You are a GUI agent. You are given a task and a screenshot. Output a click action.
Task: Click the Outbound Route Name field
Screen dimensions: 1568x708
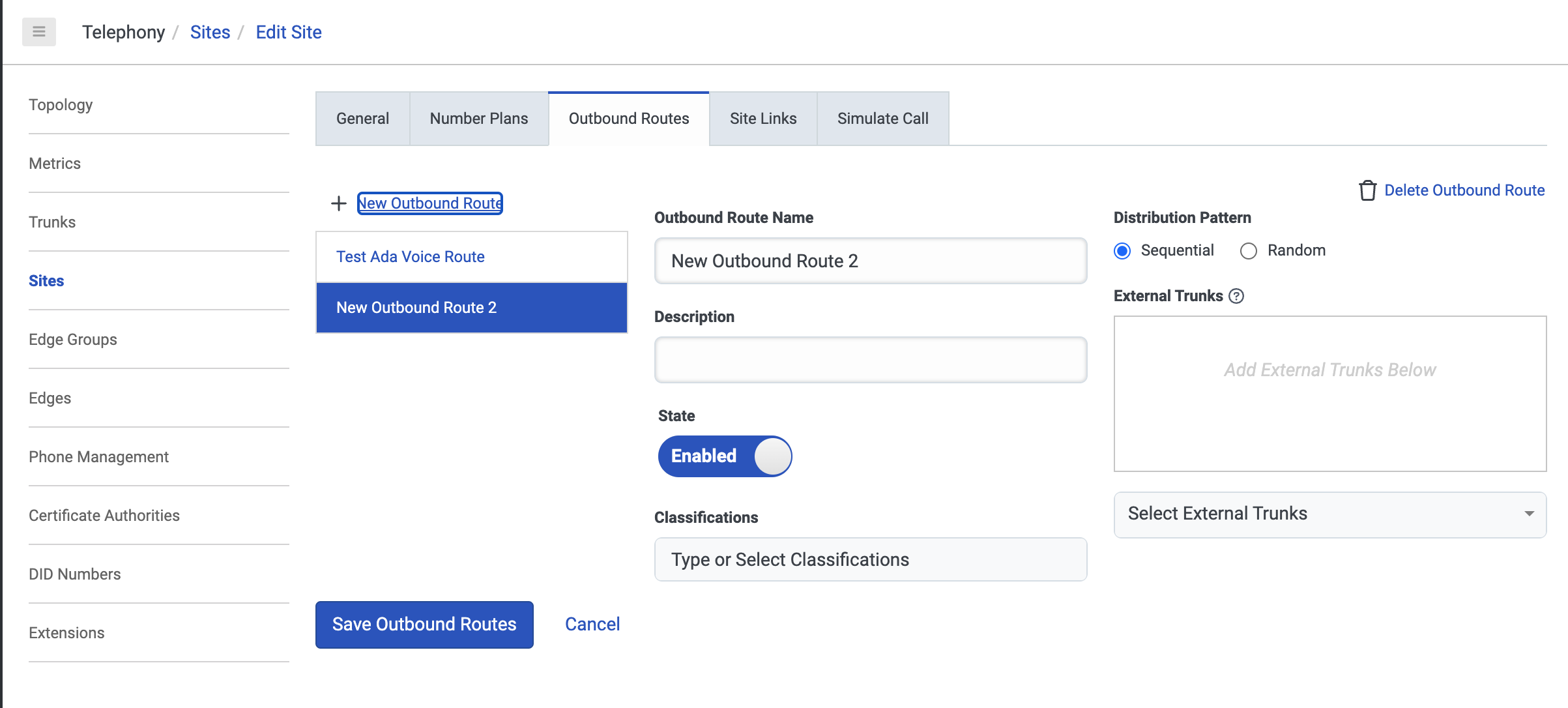point(870,261)
